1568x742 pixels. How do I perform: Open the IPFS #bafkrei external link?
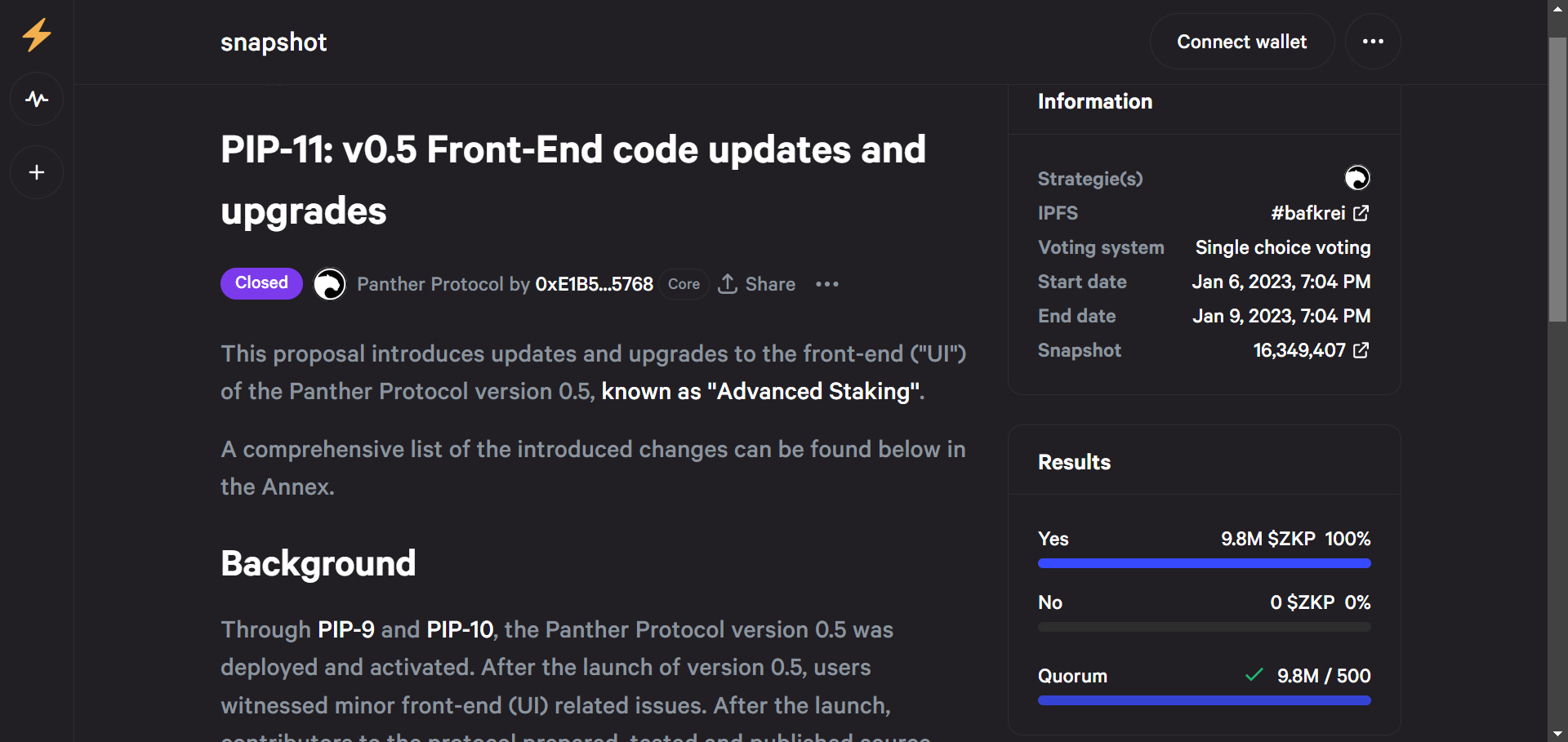[x=1320, y=213]
